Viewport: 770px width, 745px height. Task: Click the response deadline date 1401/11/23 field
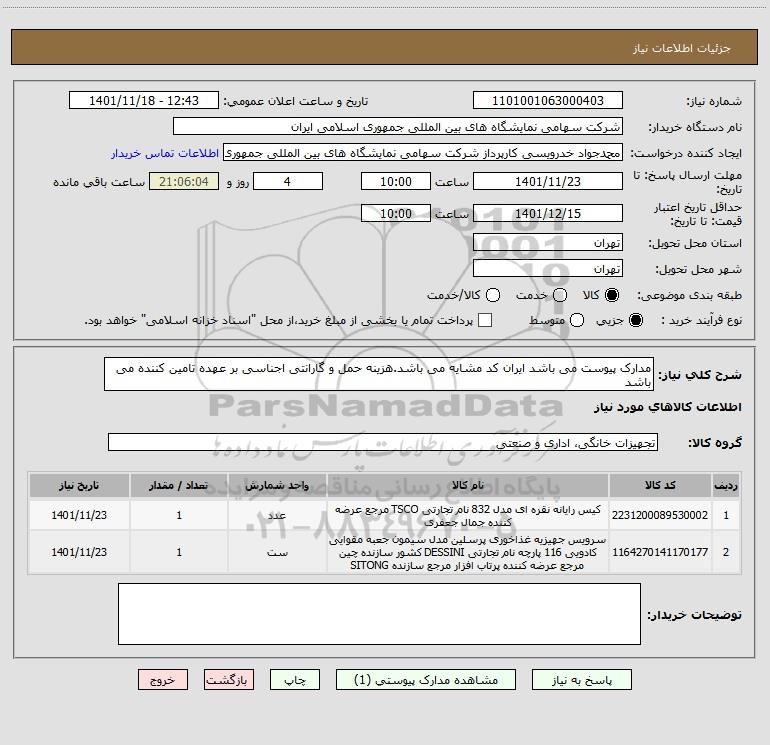548,181
